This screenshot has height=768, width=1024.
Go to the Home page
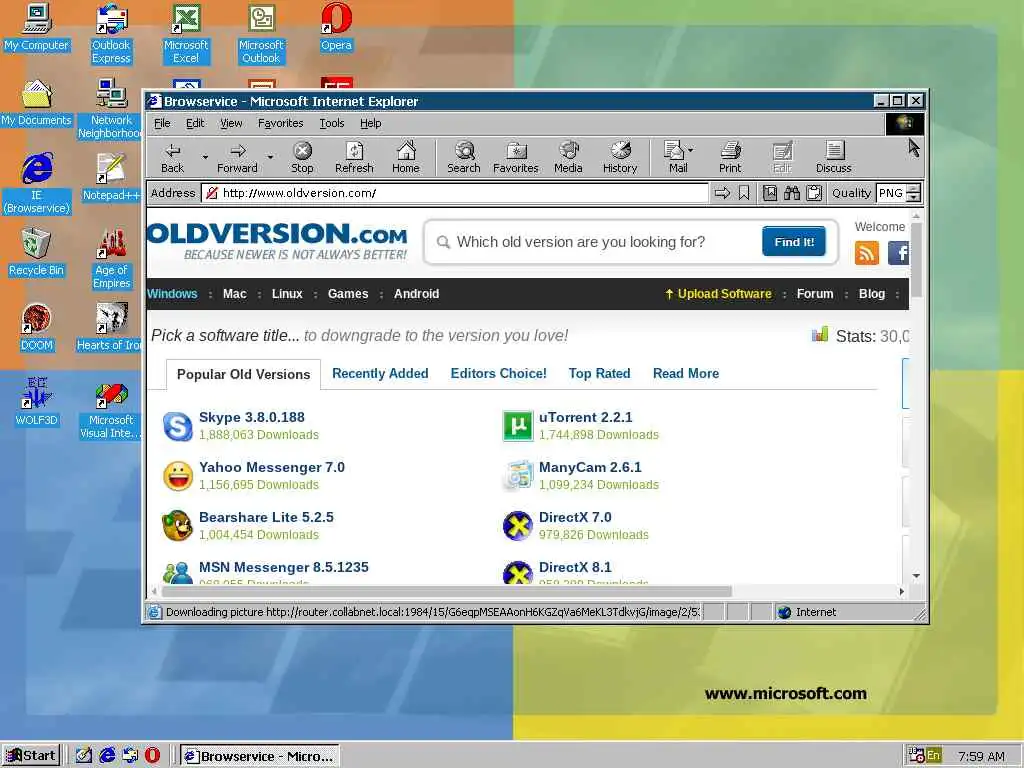click(x=406, y=157)
